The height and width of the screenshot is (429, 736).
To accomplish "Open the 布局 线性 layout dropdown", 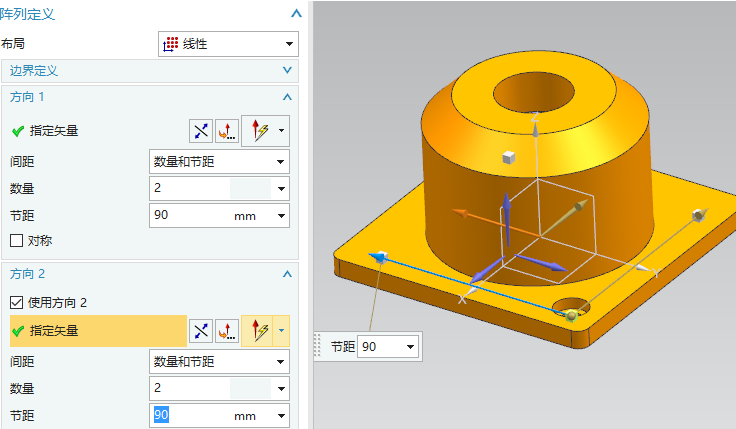I will [x=228, y=44].
